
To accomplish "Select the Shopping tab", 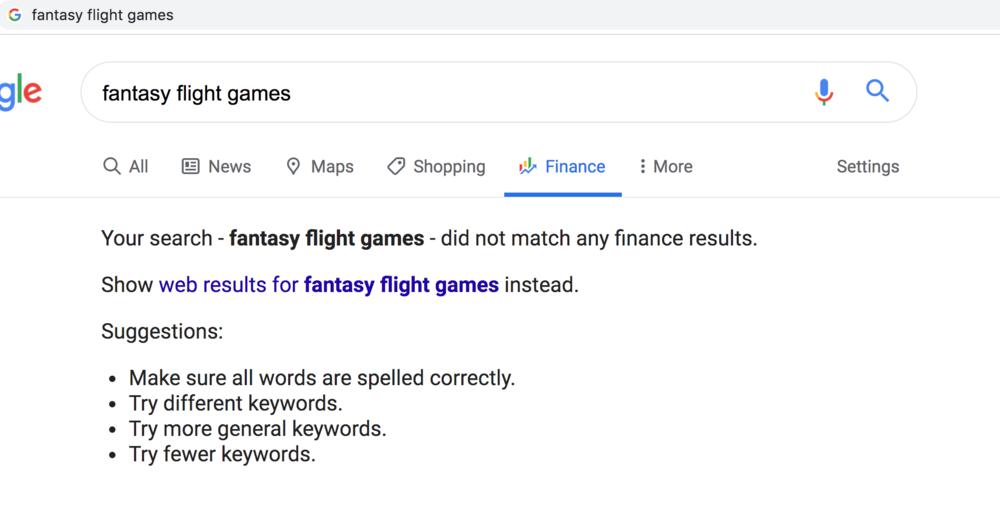I will [x=449, y=167].
